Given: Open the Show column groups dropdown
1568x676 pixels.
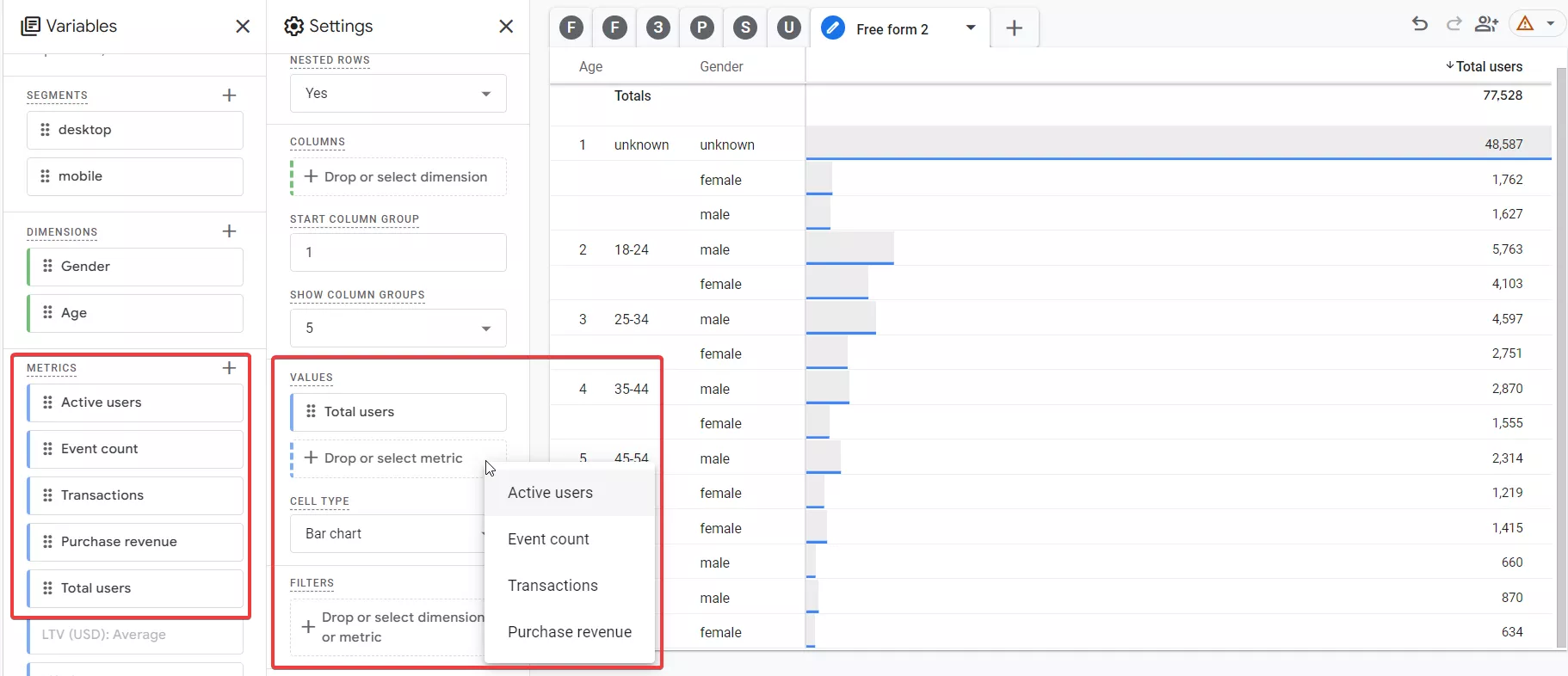Looking at the screenshot, I should 398,329.
